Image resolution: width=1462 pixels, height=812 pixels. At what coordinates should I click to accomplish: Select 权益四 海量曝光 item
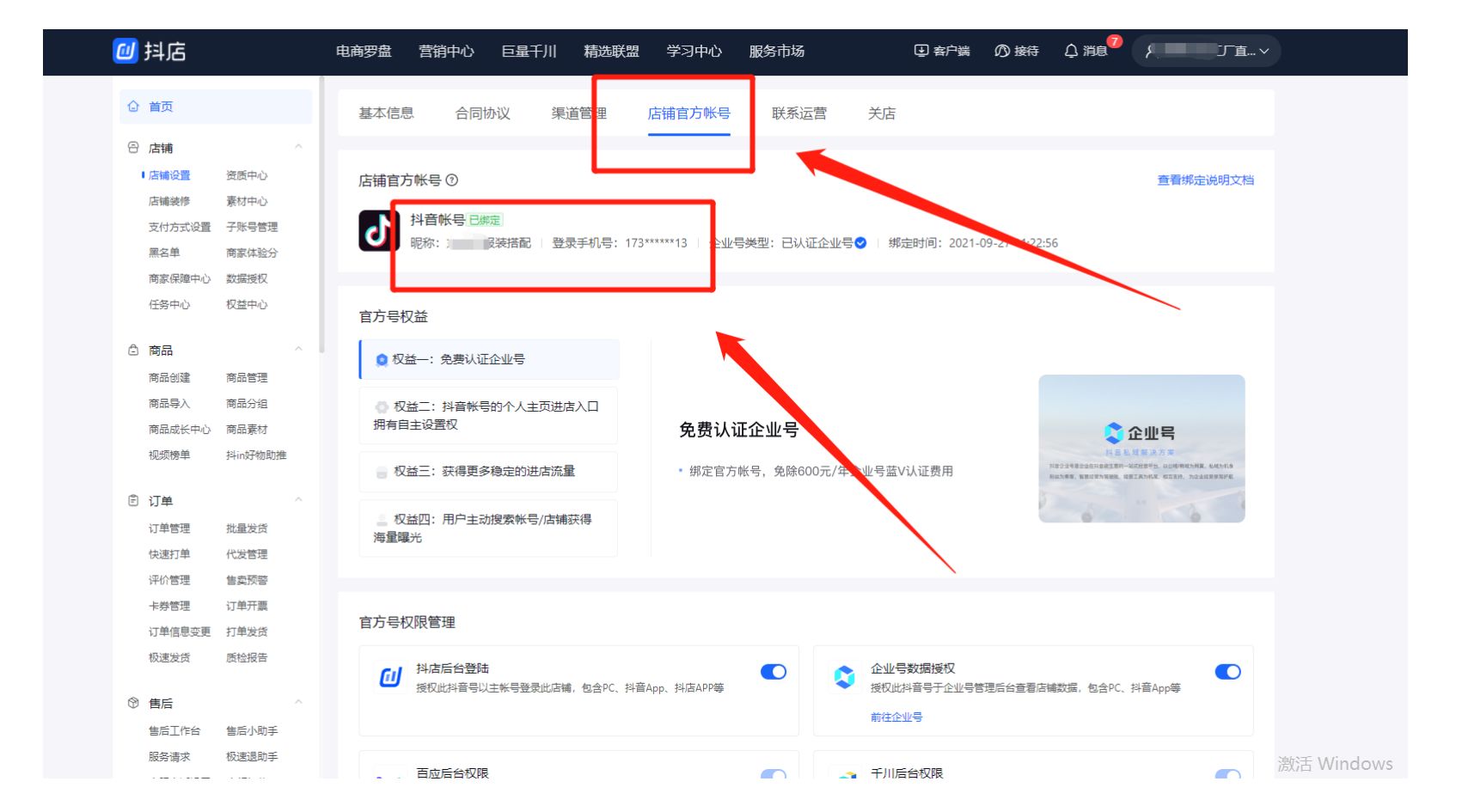[488, 528]
